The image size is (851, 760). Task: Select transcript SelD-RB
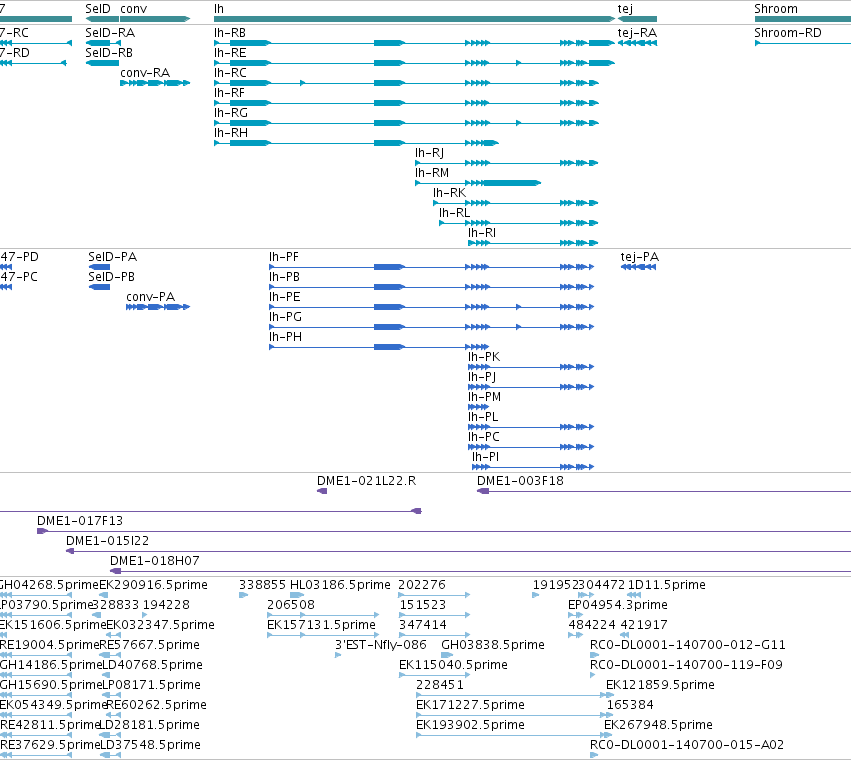click(x=103, y=63)
